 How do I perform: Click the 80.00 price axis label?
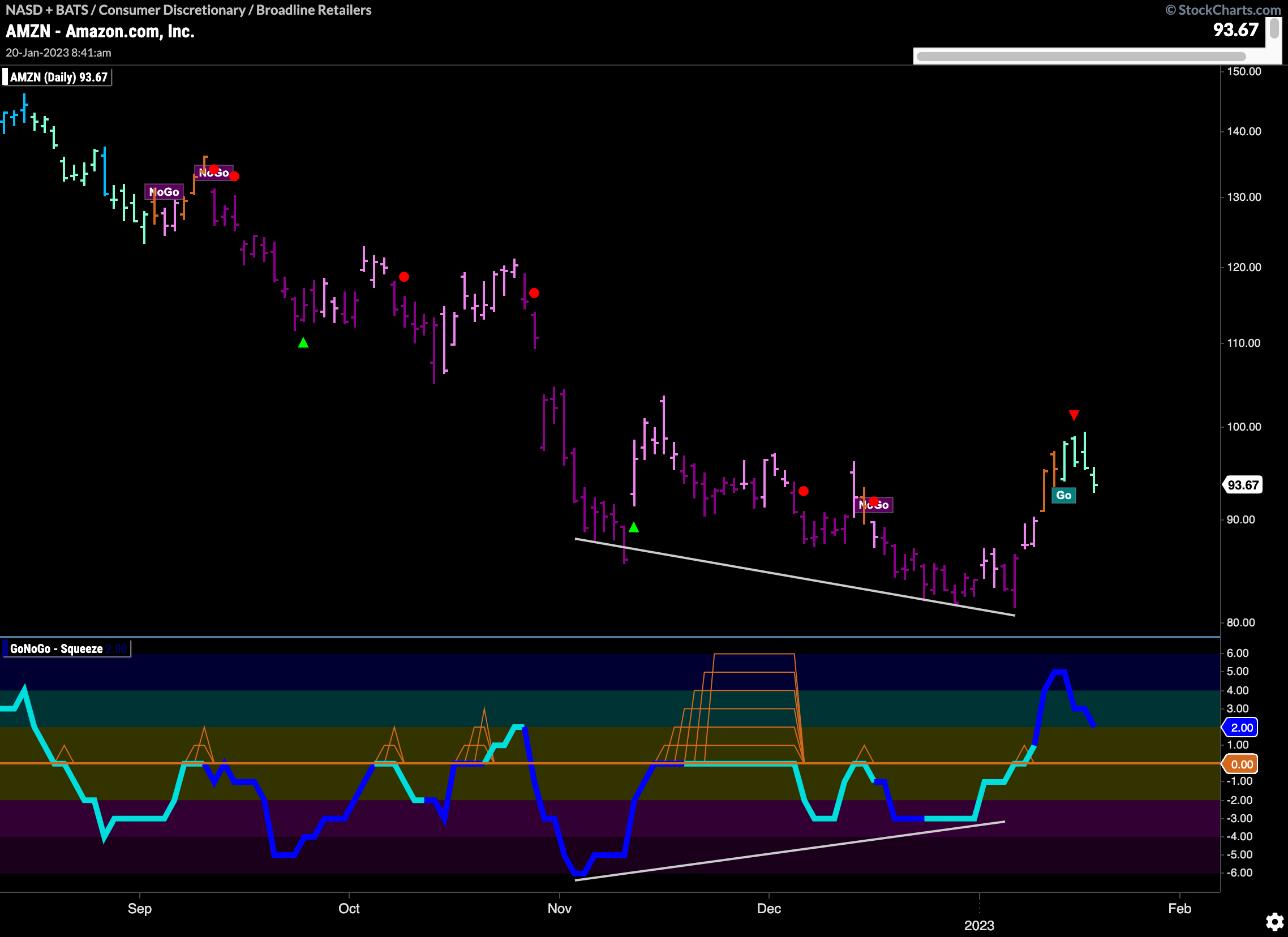pos(1241,622)
